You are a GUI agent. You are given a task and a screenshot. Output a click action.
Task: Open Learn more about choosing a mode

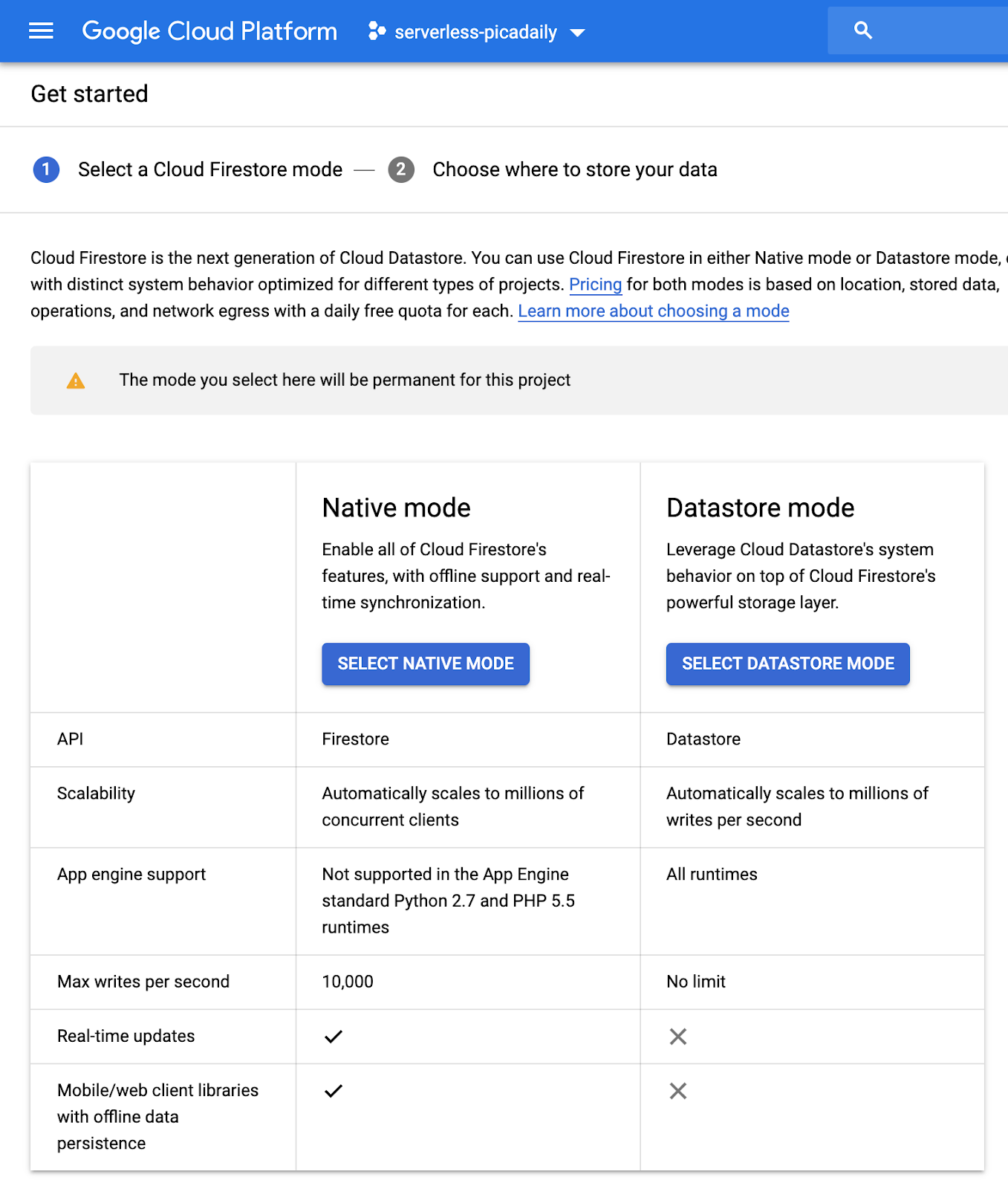coord(653,311)
